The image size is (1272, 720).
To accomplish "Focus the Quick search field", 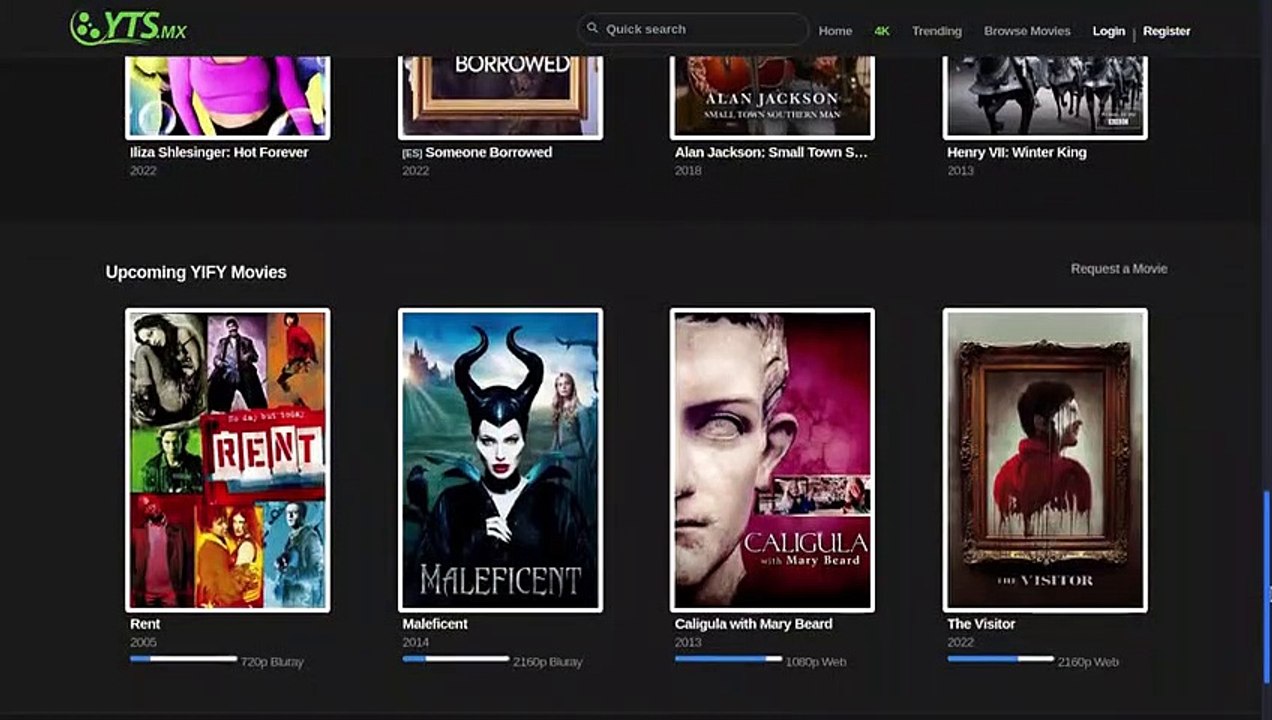I will [x=693, y=29].
